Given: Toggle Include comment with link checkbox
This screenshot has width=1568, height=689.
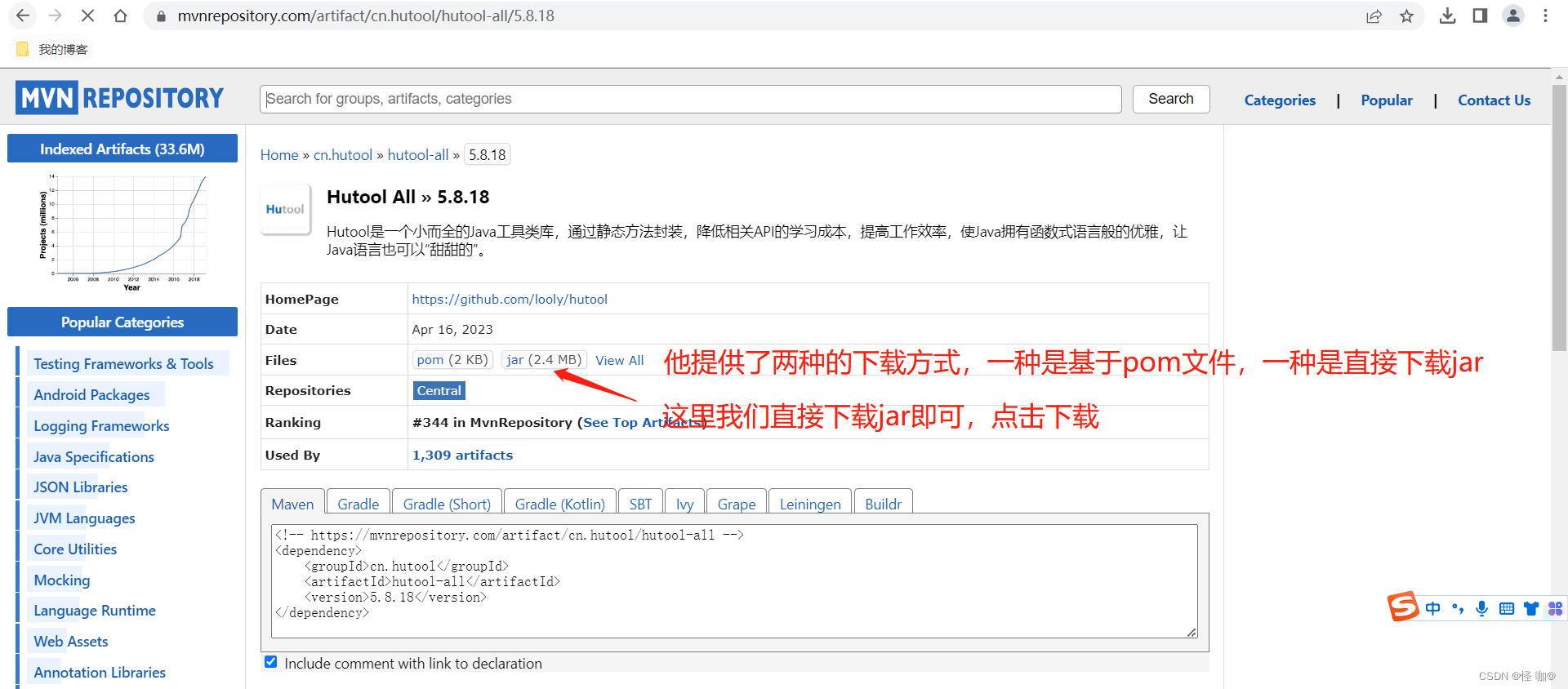Looking at the screenshot, I should coord(271,662).
